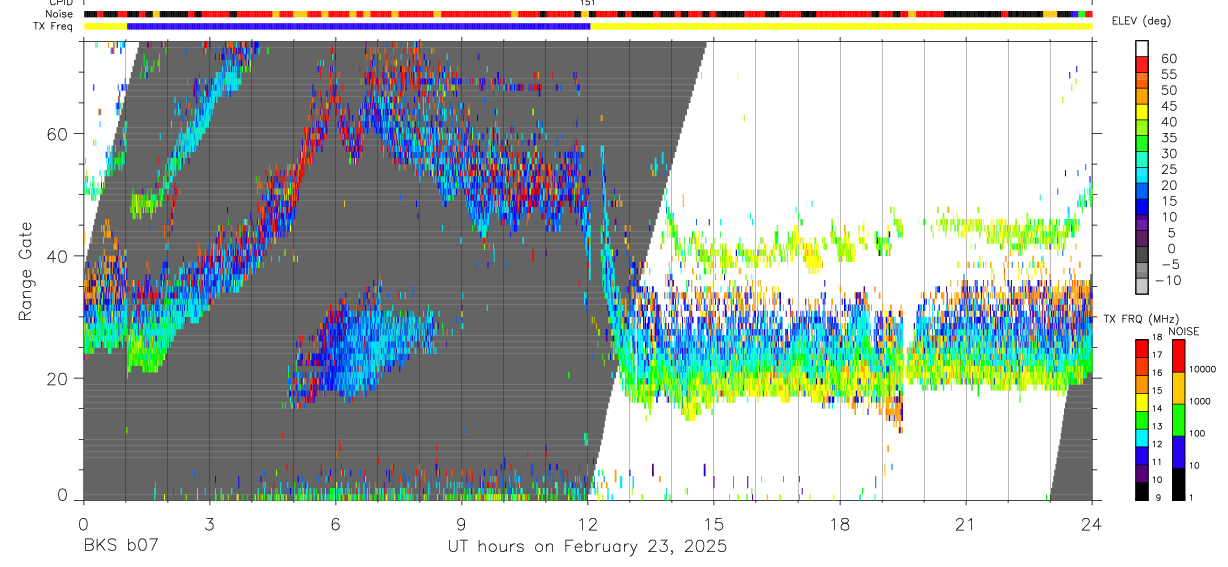Click the Range Gate axis tick '20'

click(x=58, y=378)
